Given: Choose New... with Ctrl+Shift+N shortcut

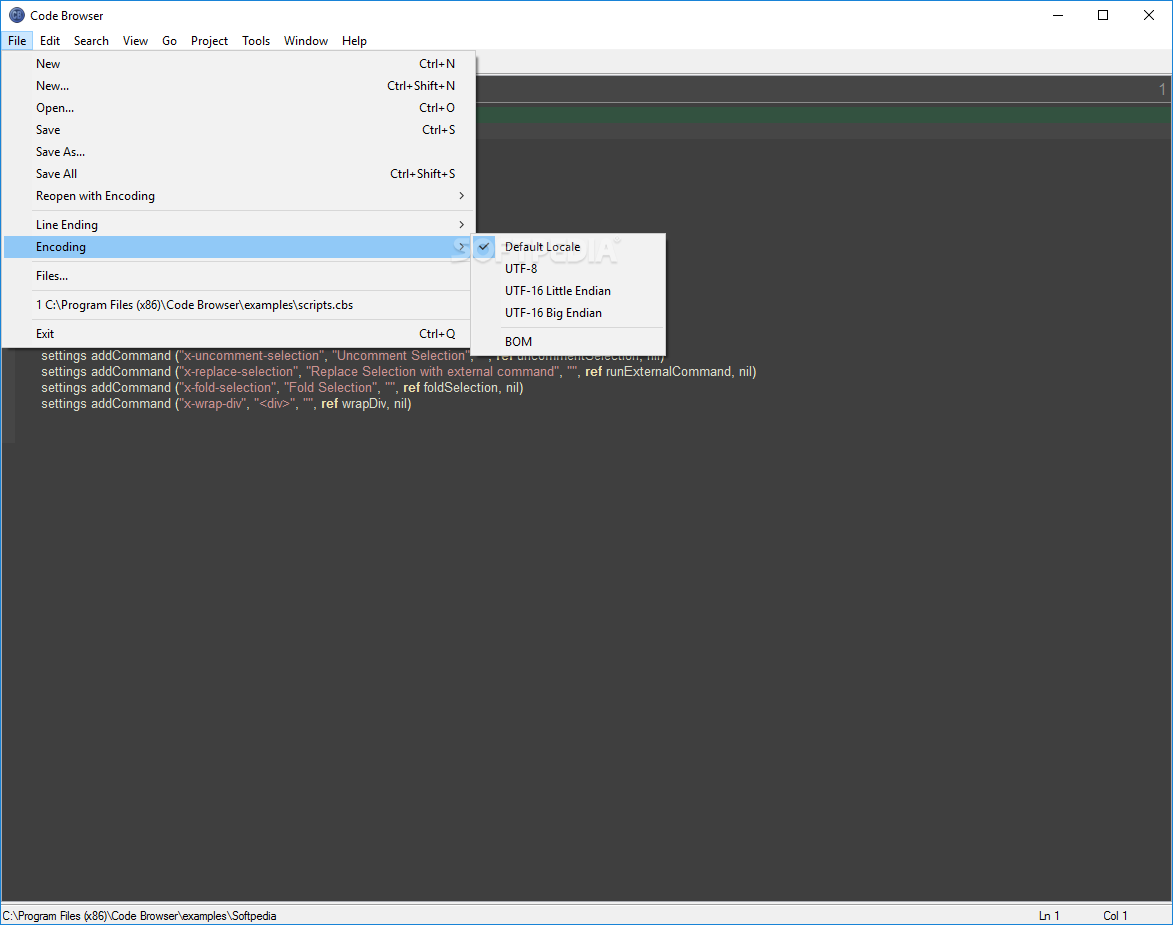Looking at the screenshot, I should click(239, 85).
